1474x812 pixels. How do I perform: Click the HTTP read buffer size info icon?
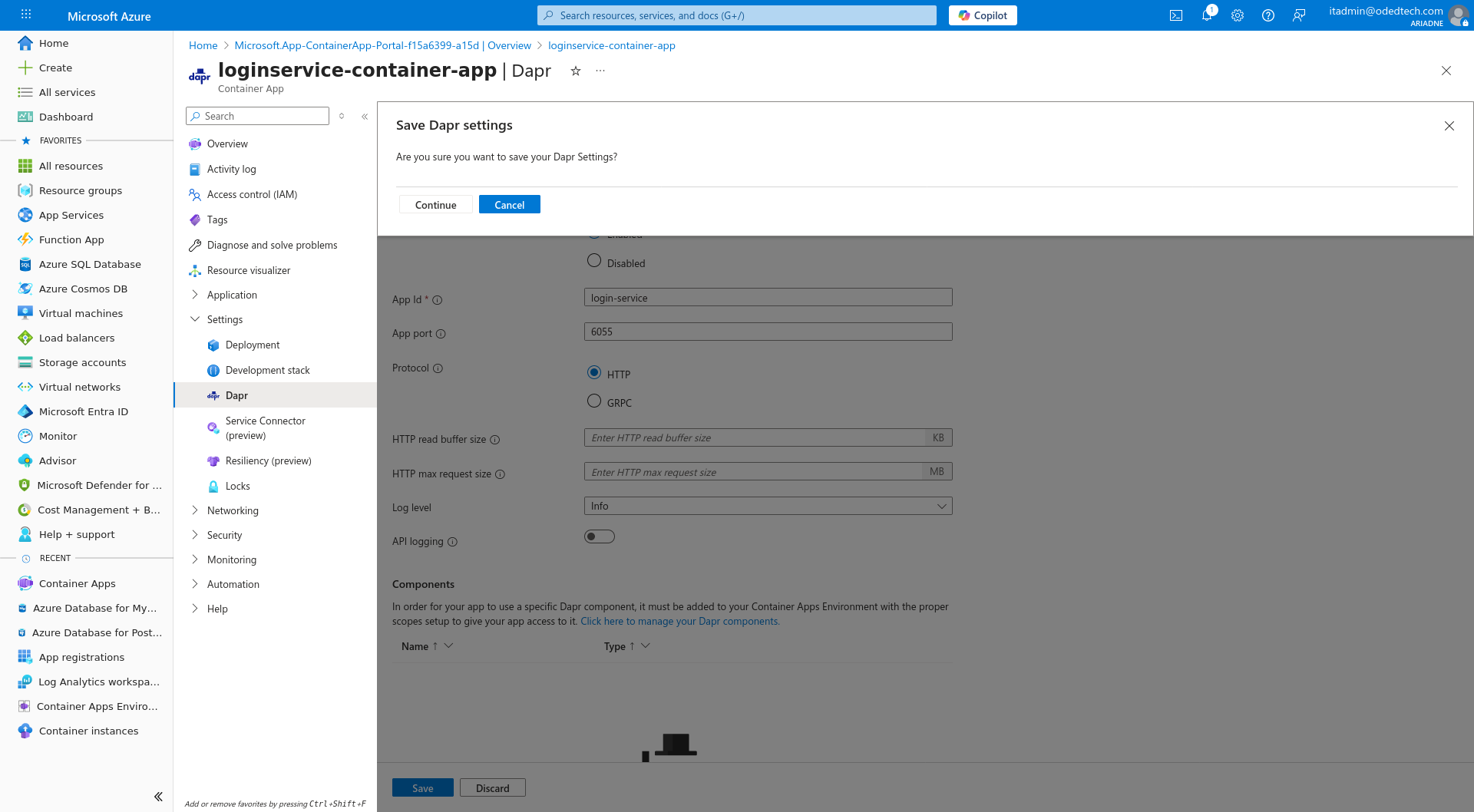point(495,440)
